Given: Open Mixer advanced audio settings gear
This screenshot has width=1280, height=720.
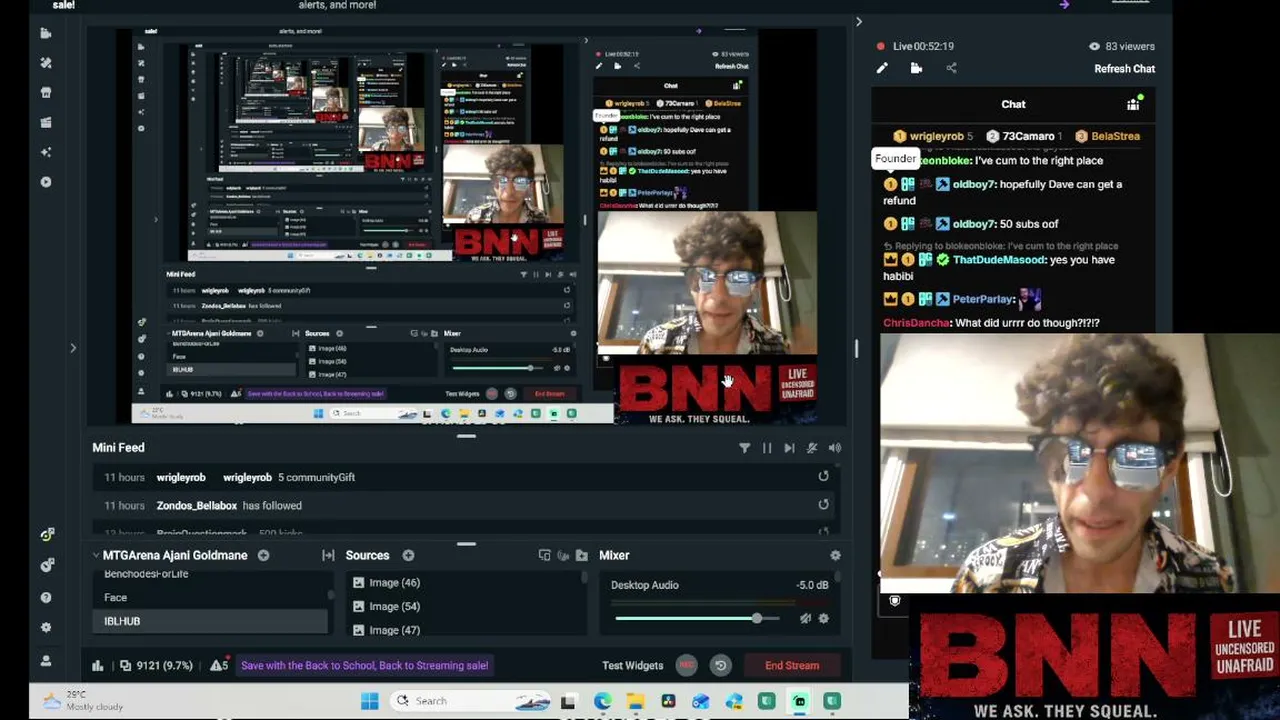Looking at the screenshot, I should [x=835, y=555].
